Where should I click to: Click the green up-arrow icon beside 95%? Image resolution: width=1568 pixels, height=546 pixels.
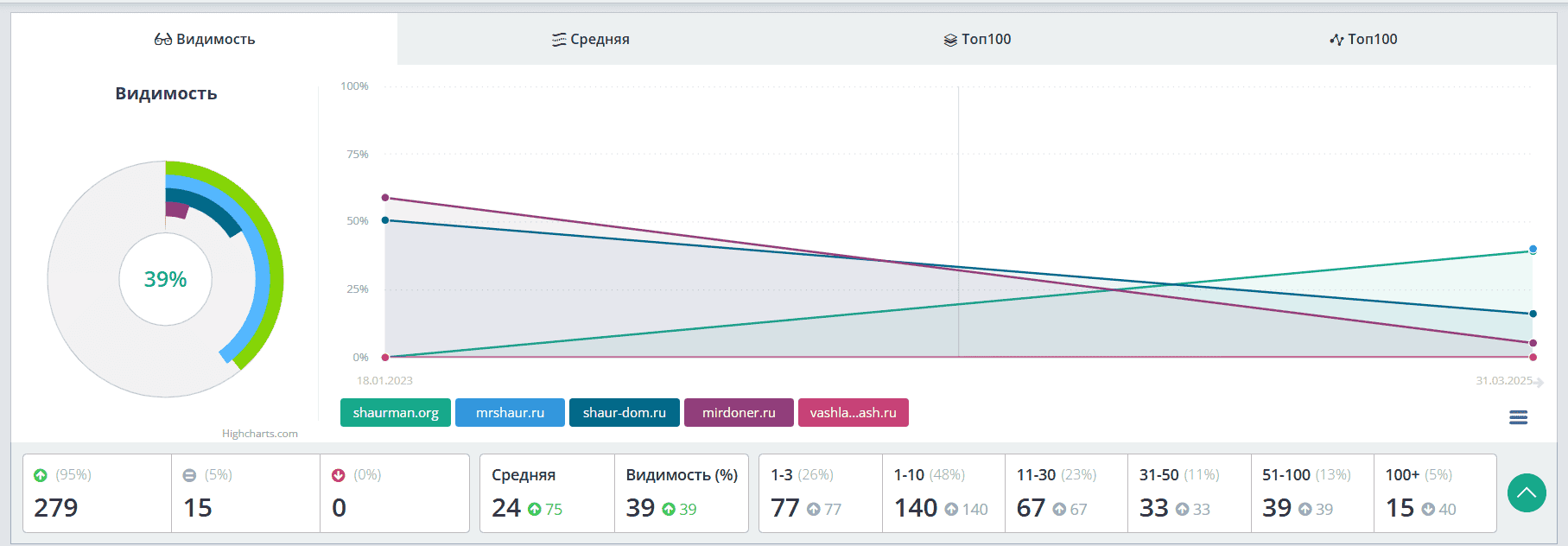point(41,475)
